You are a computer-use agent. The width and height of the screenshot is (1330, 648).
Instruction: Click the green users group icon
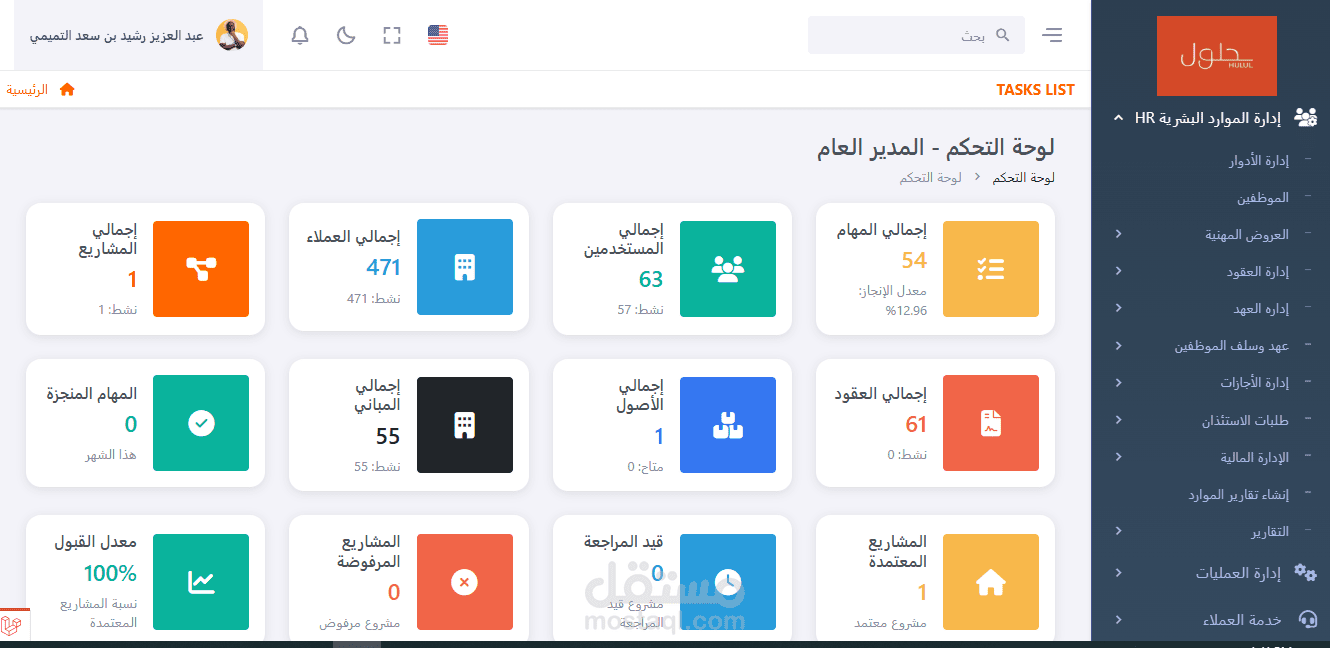727,267
